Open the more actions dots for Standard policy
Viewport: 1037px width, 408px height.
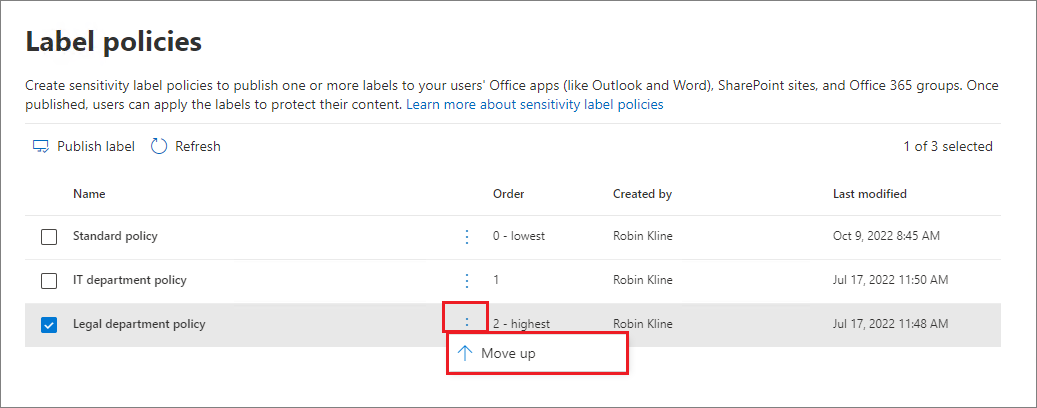click(x=466, y=237)
